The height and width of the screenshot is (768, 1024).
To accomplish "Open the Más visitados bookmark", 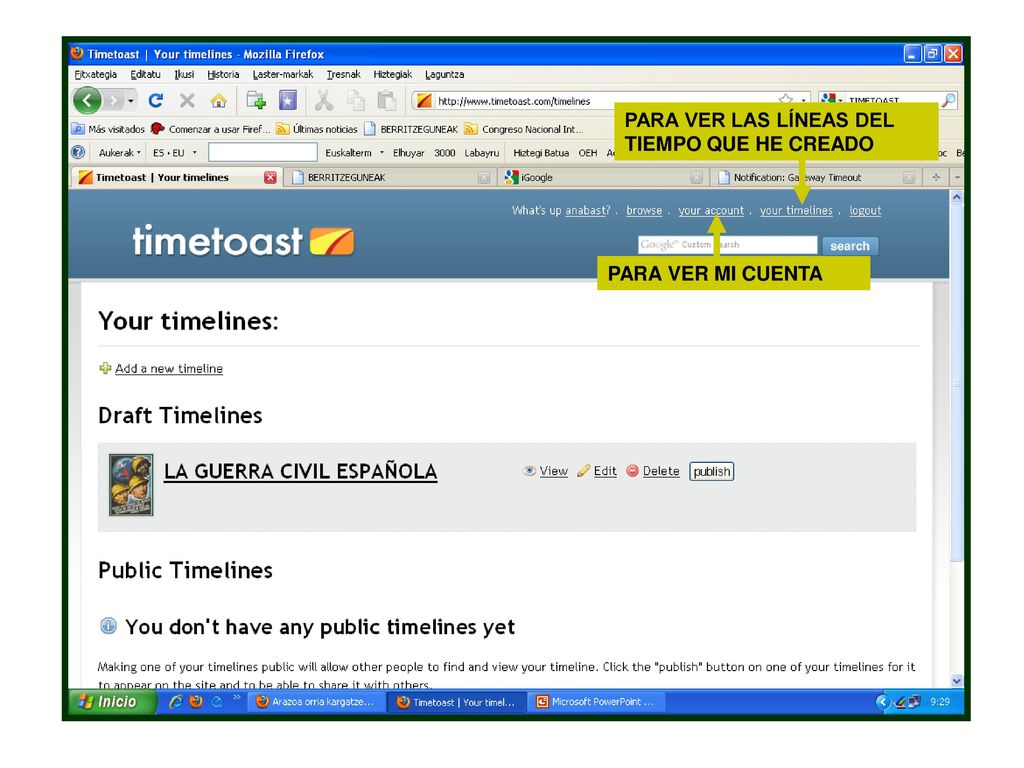I will 109,129.
